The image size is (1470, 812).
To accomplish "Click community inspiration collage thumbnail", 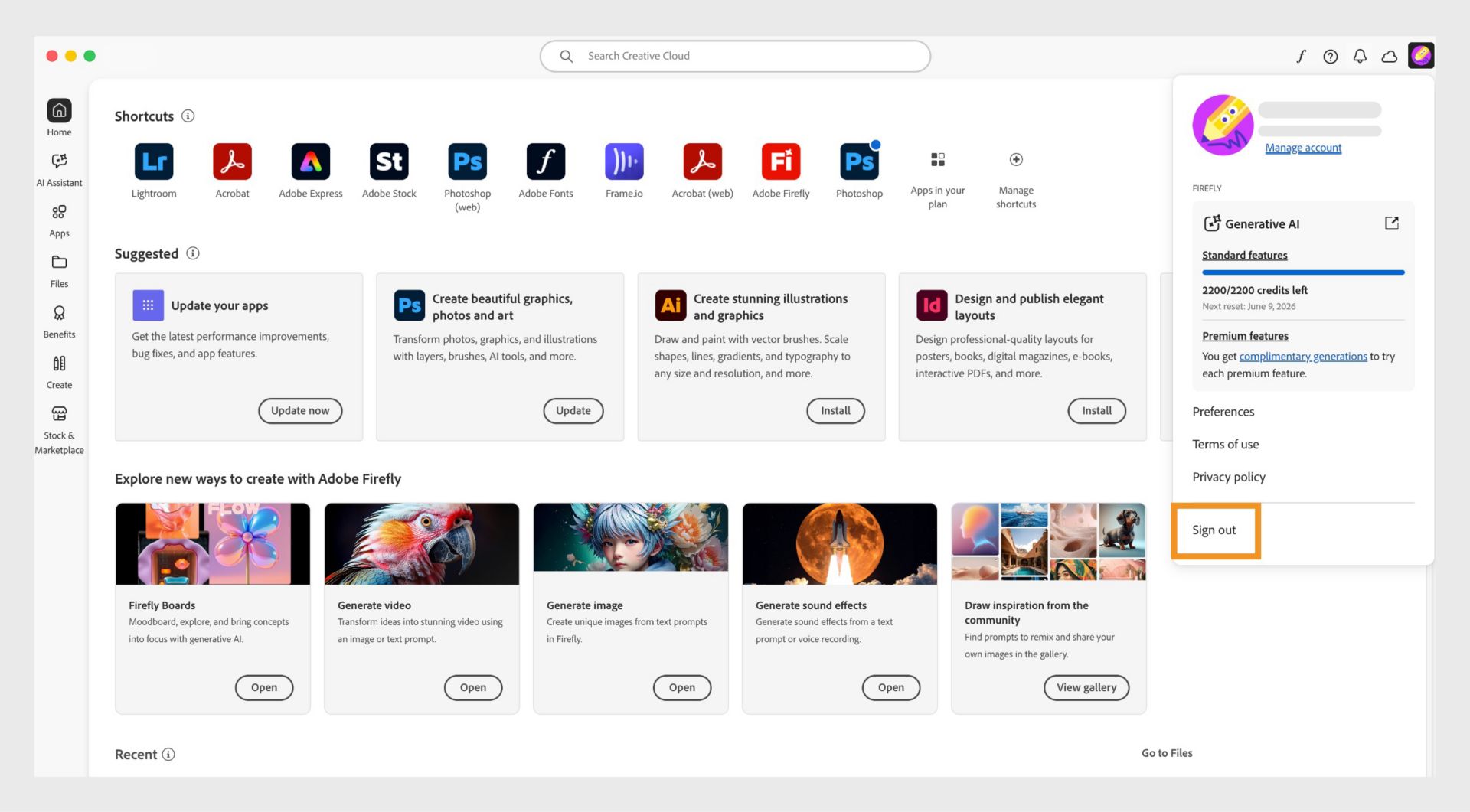I will point(1049,542).
